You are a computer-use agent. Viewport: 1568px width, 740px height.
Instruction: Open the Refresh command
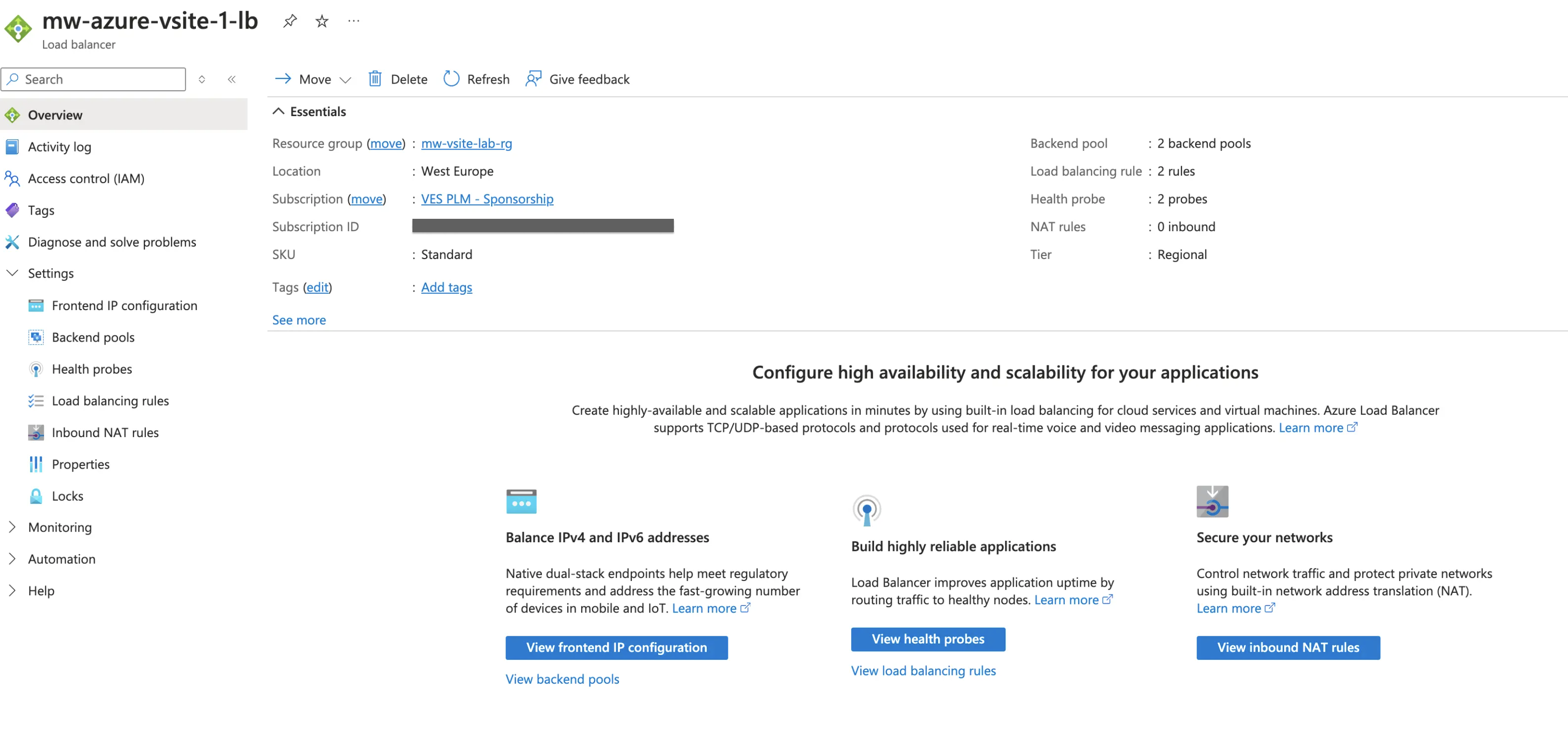click(x=476, y=79)
